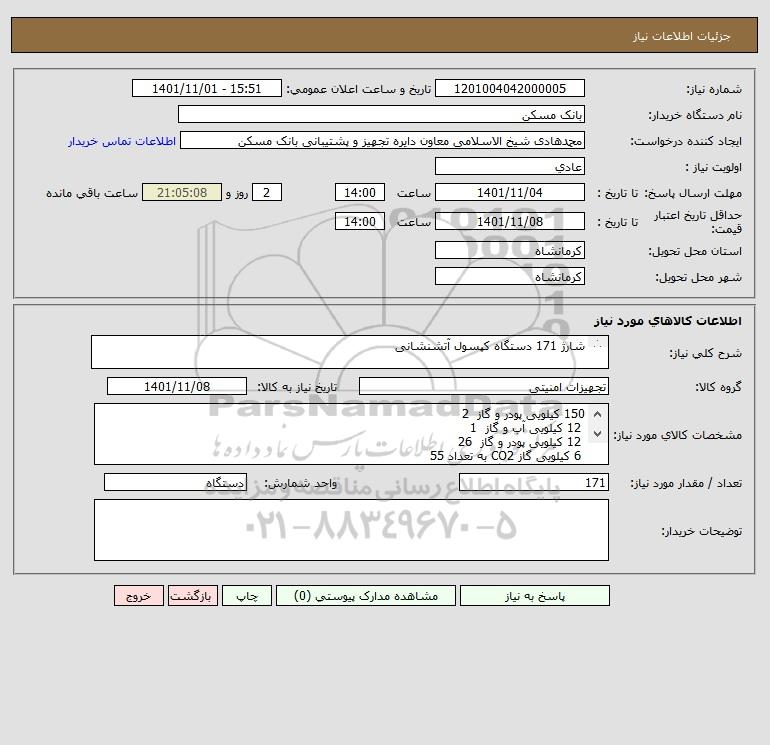The image size is (770, 745).
Task: Open 'مشاهده مدارک پیوستی (0)' attachments button
Action: (366, 596)
